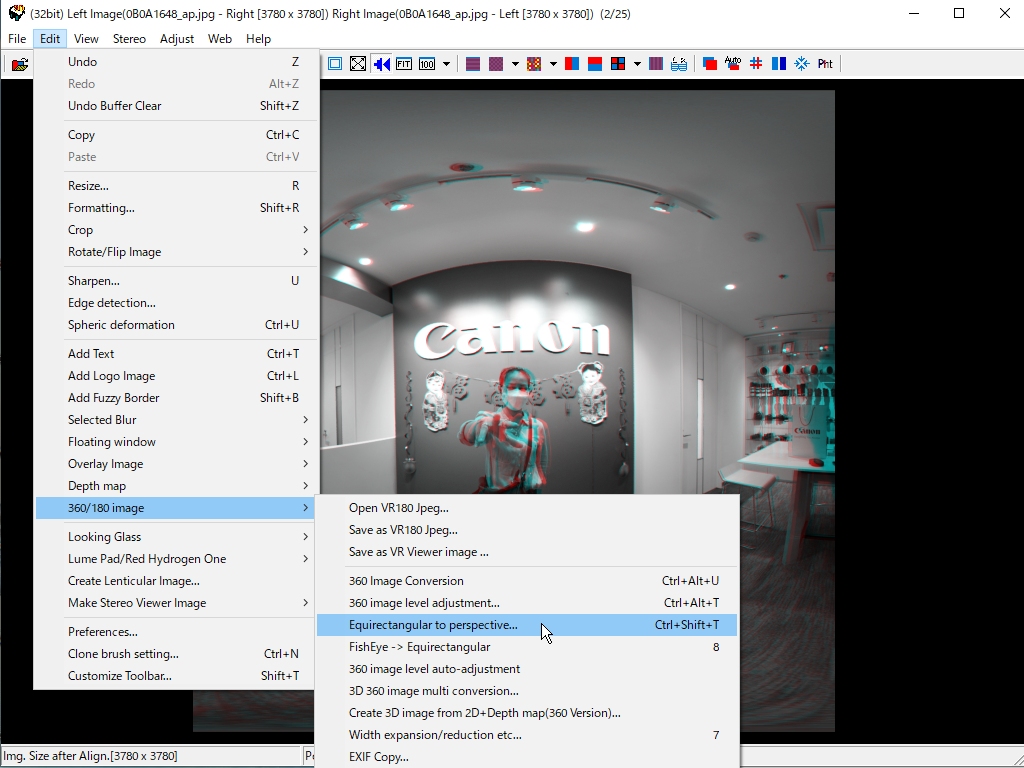Select Undo Buffer Clear
The width and height of the screenshot is (1024, 768).
176,106
